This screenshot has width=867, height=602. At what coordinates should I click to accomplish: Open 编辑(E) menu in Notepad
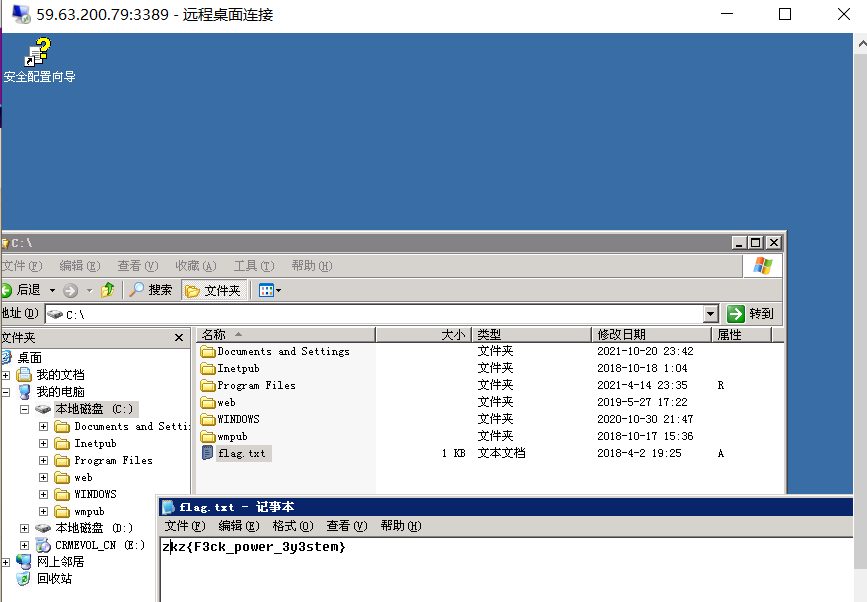coord(239,526)
